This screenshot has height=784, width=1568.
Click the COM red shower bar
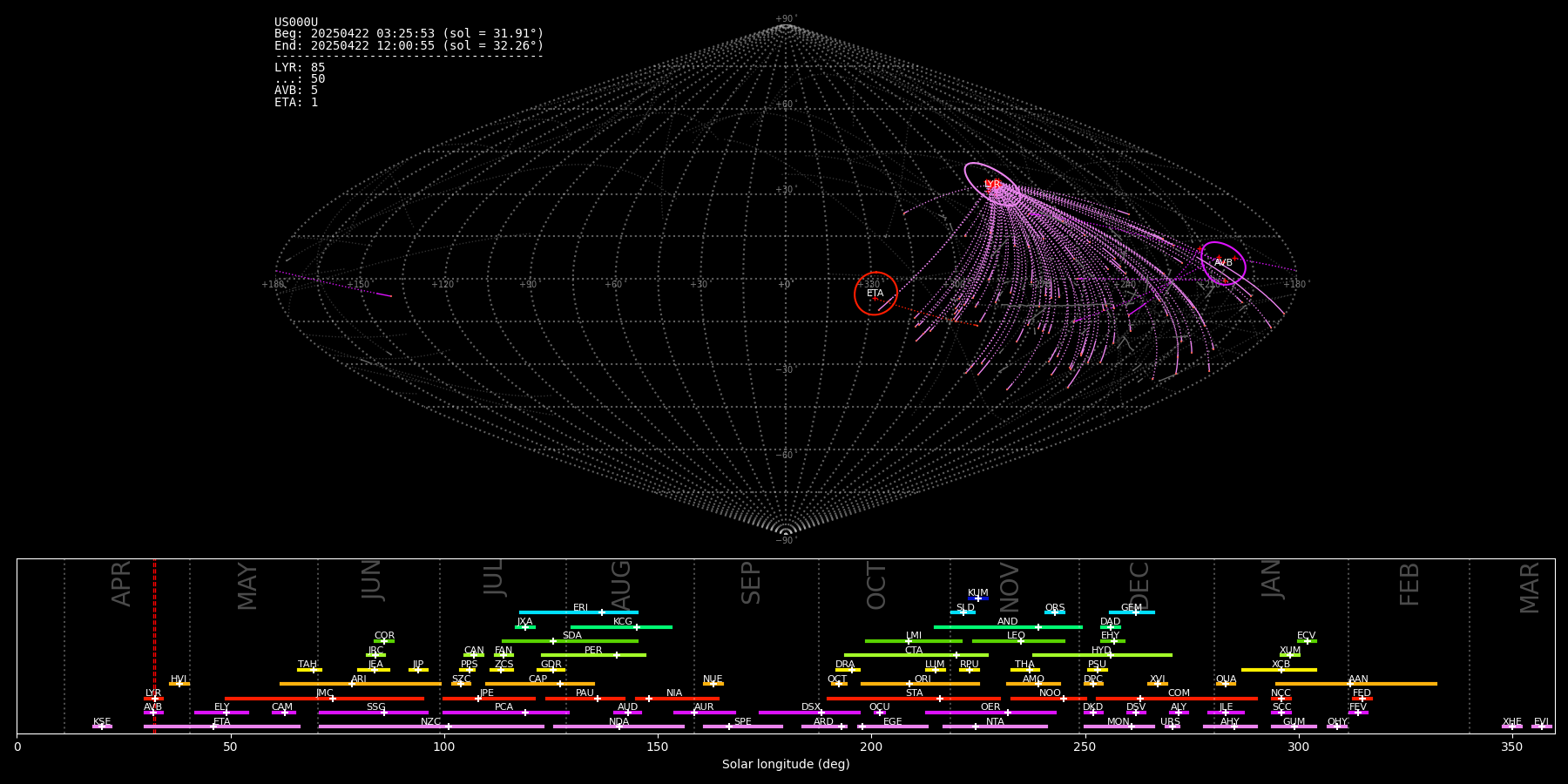[x=1177, y=699]
